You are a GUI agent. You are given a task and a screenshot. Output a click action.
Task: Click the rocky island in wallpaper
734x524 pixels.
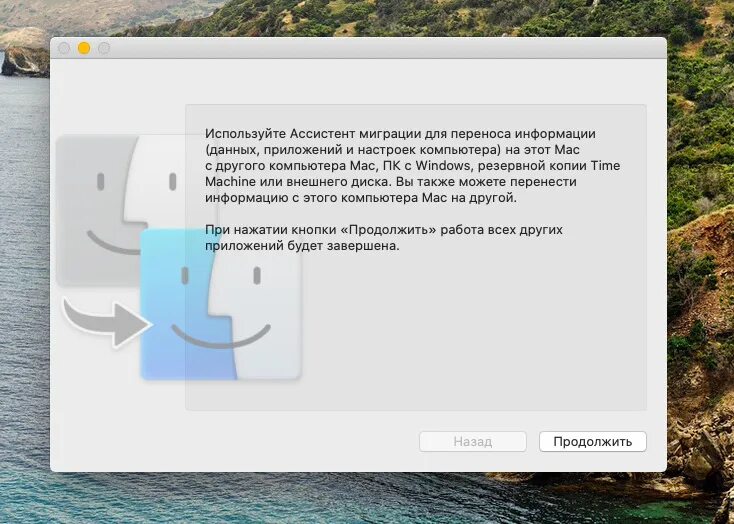click(x=24, y=54)
